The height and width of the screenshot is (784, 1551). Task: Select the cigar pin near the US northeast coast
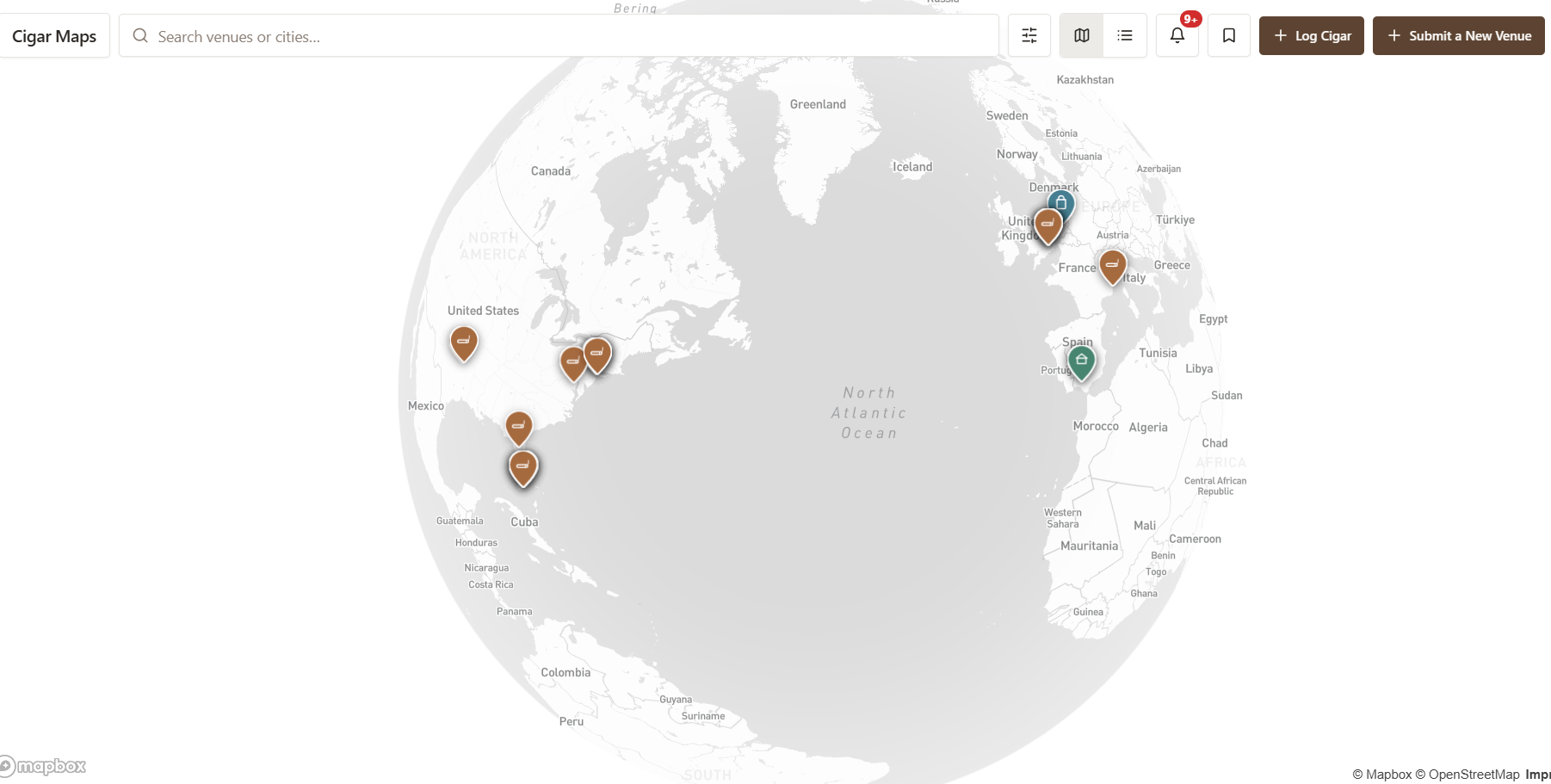[597, 353]
